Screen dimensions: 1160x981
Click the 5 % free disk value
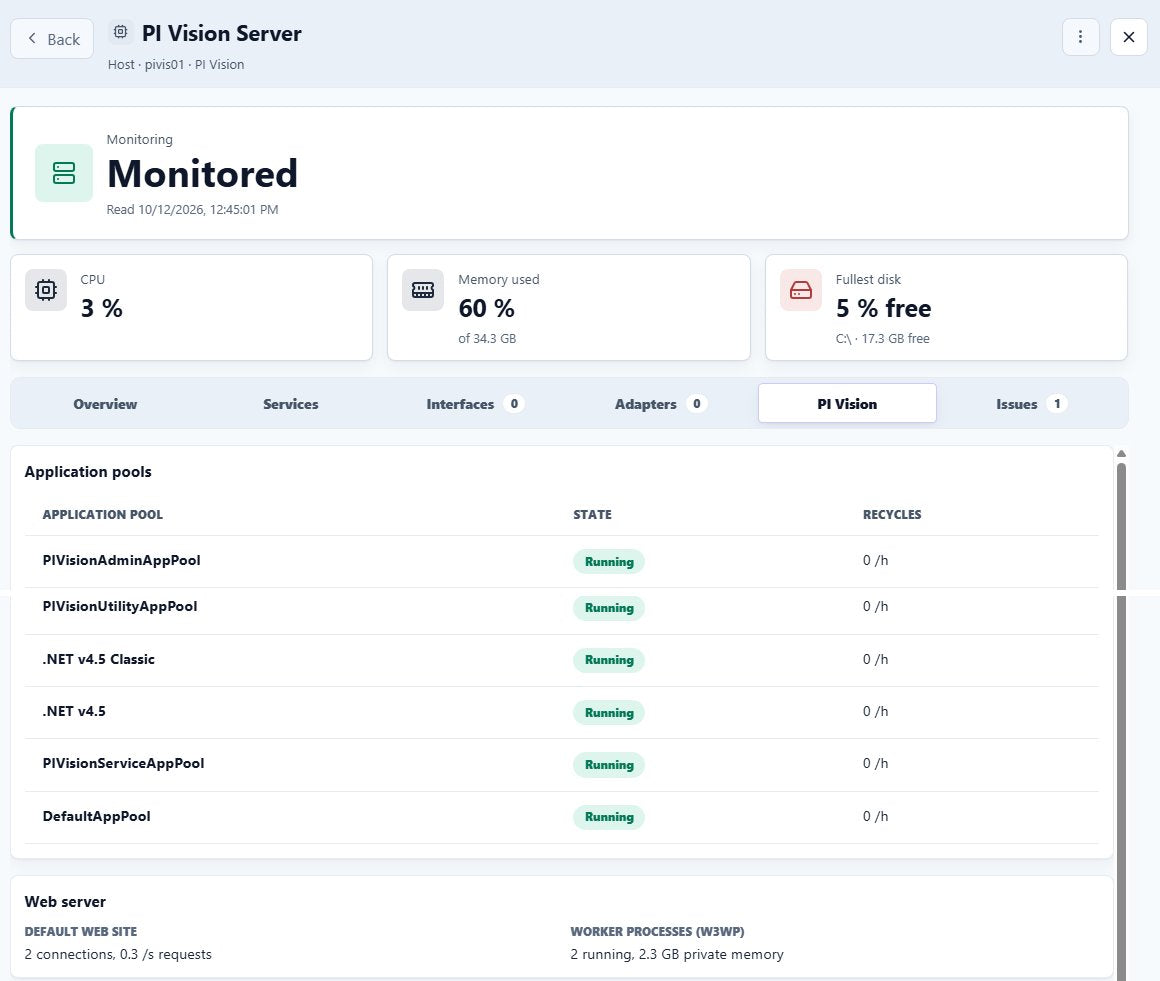tap(883, 308)
